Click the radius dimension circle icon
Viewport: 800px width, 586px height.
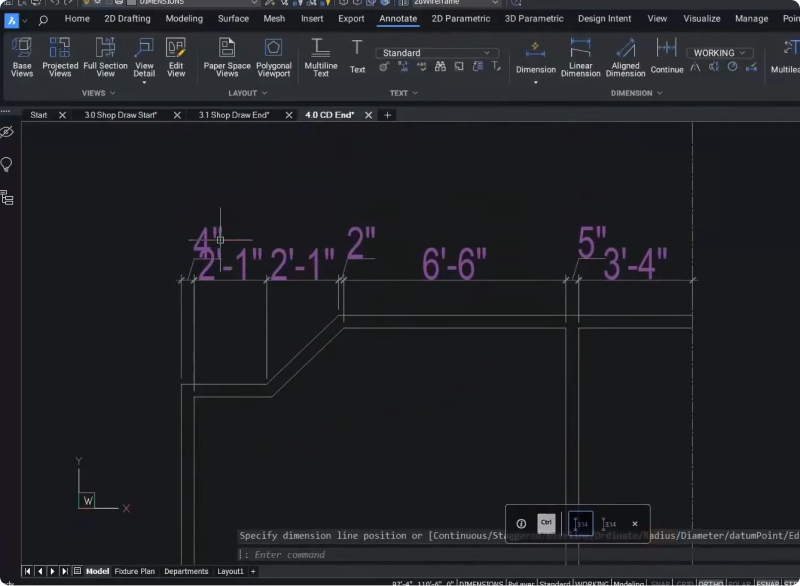click(x=732, y=67)
